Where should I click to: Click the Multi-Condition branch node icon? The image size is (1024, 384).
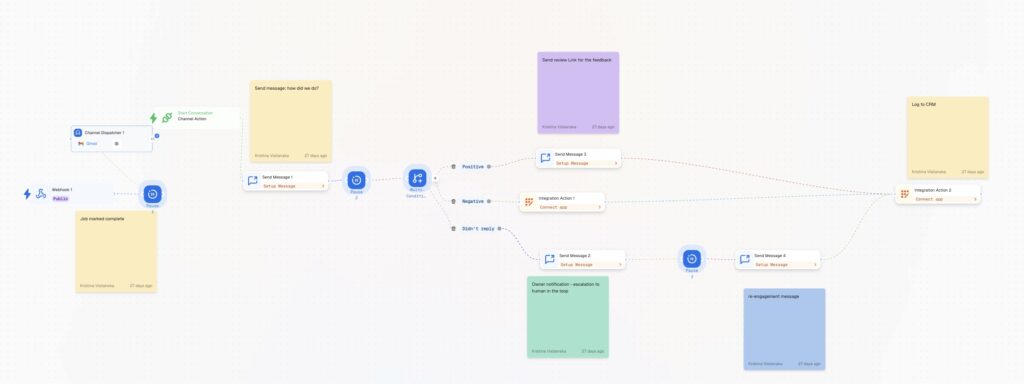pos(417,178)
